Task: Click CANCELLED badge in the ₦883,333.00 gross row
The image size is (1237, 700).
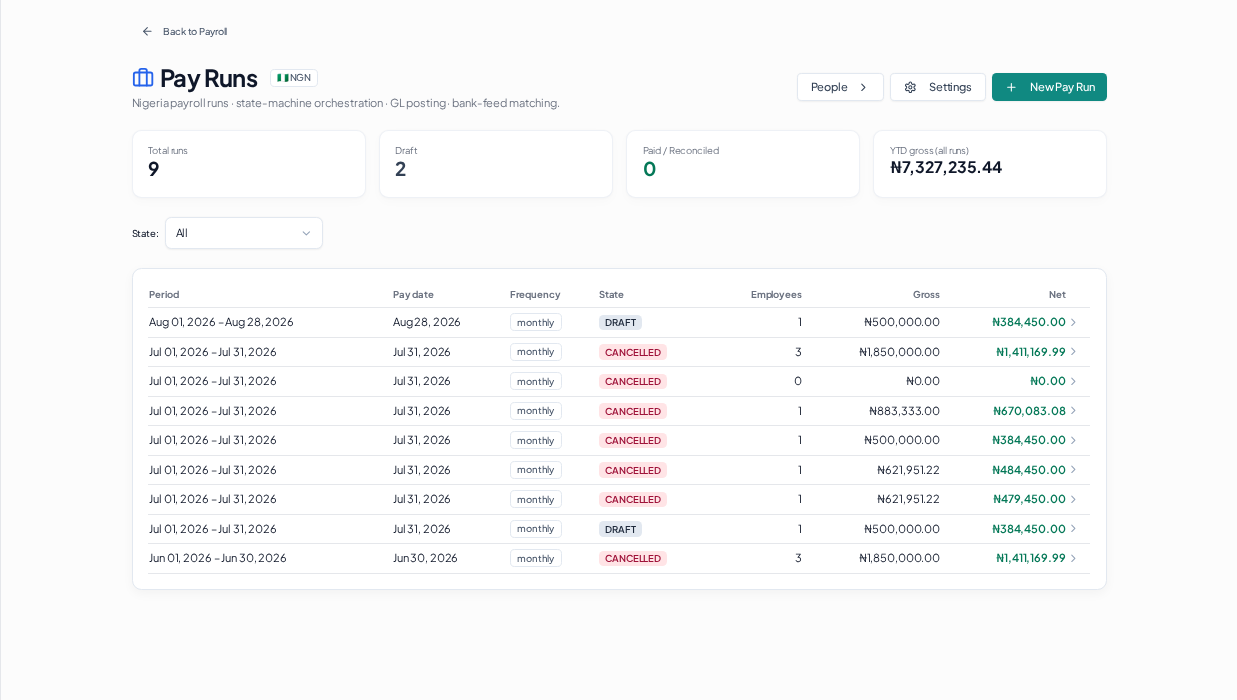Action: click(x=633, y=411)
